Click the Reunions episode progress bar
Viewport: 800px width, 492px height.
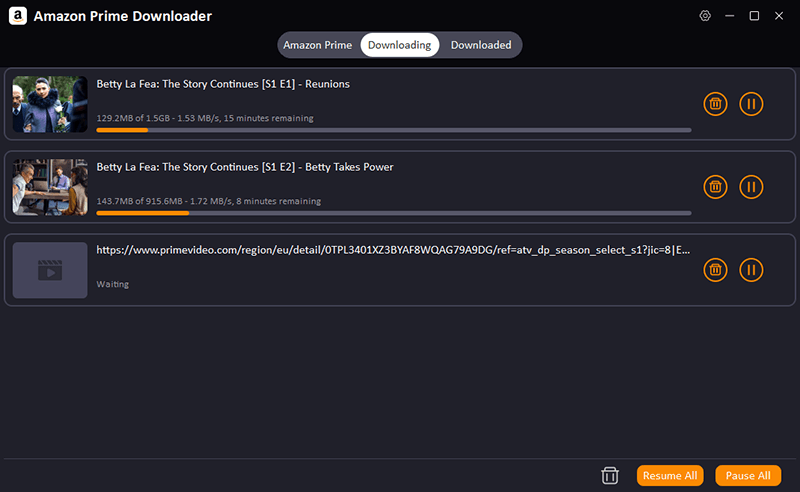[393, 130]
